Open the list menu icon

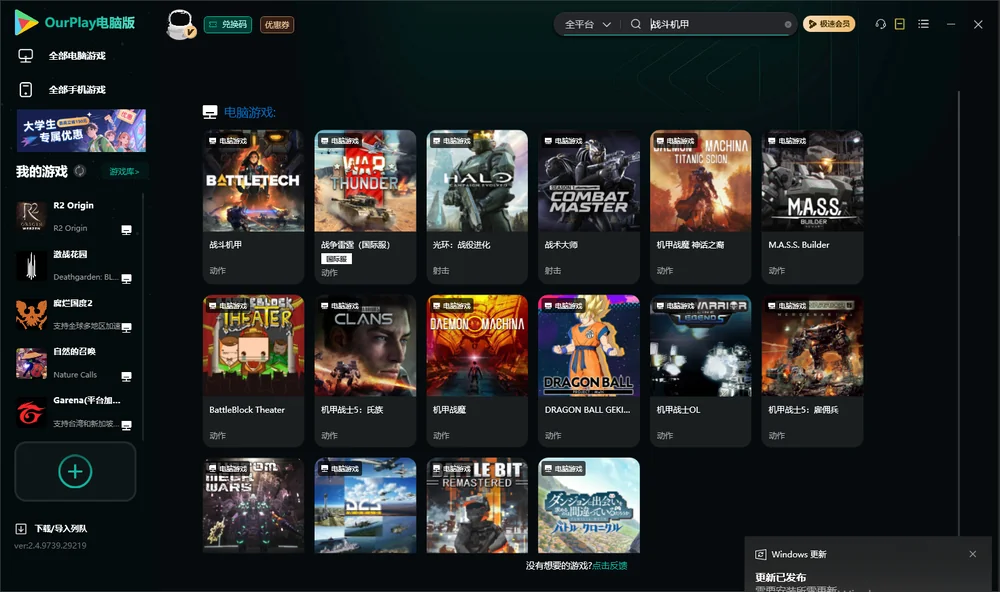coord(923,24)
